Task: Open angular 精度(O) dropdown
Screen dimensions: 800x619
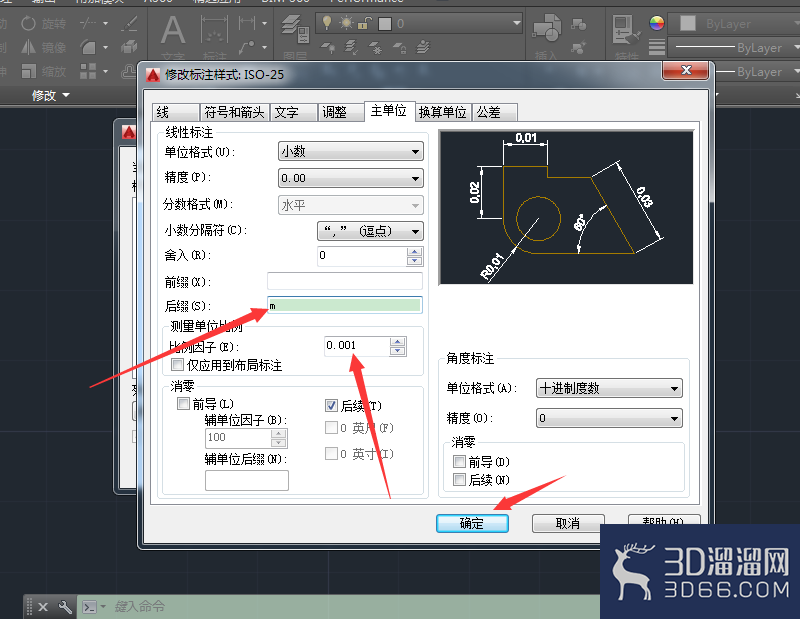Action: pos(609,418)
